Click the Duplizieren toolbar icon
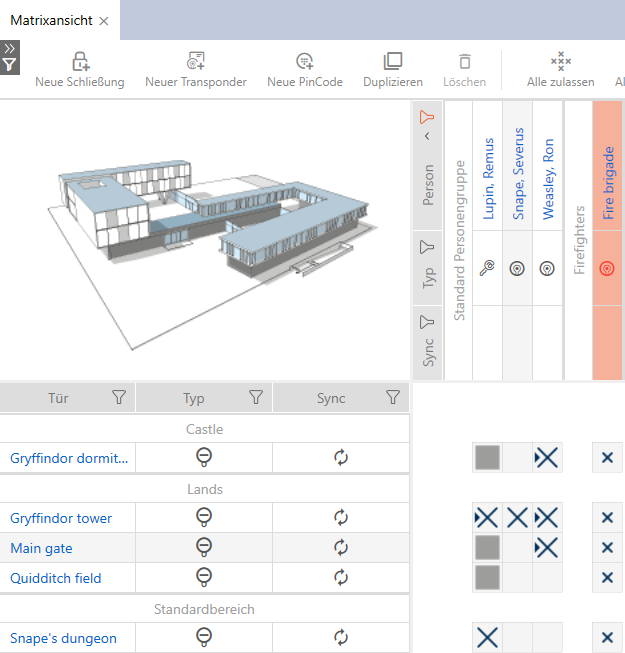The image size is (625, 653). click(392, 62)
